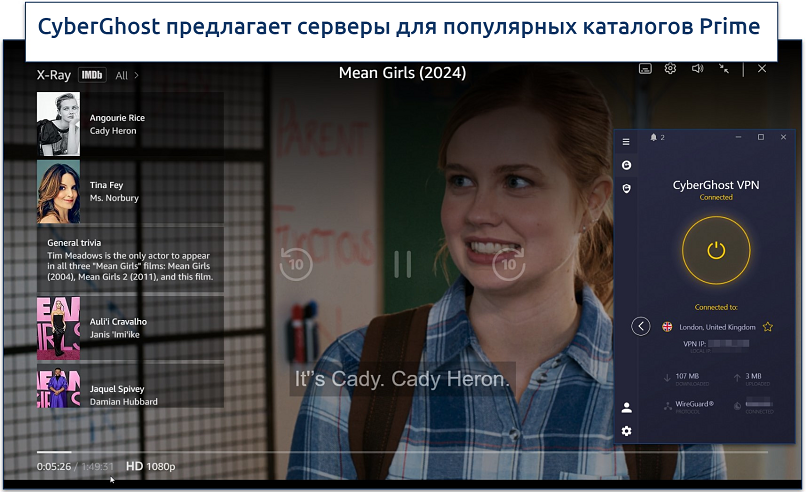Image resolution: width=806 pixels, height=492 pixels.
Task: Pause the video using the center button
Action: (x=402, y=264)
